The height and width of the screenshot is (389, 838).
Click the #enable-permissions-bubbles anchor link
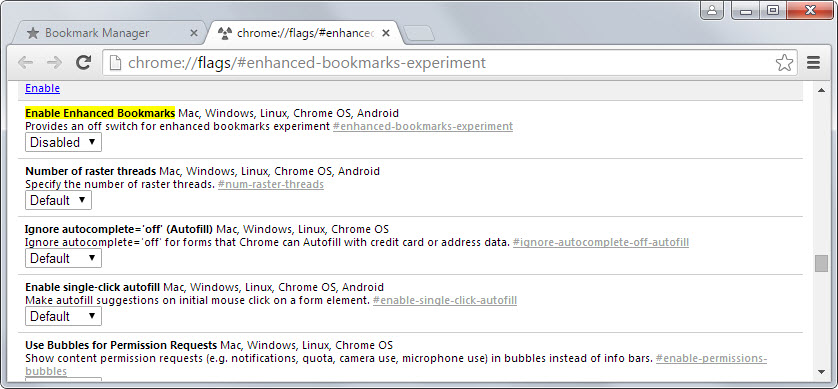[x=711, y=359]
